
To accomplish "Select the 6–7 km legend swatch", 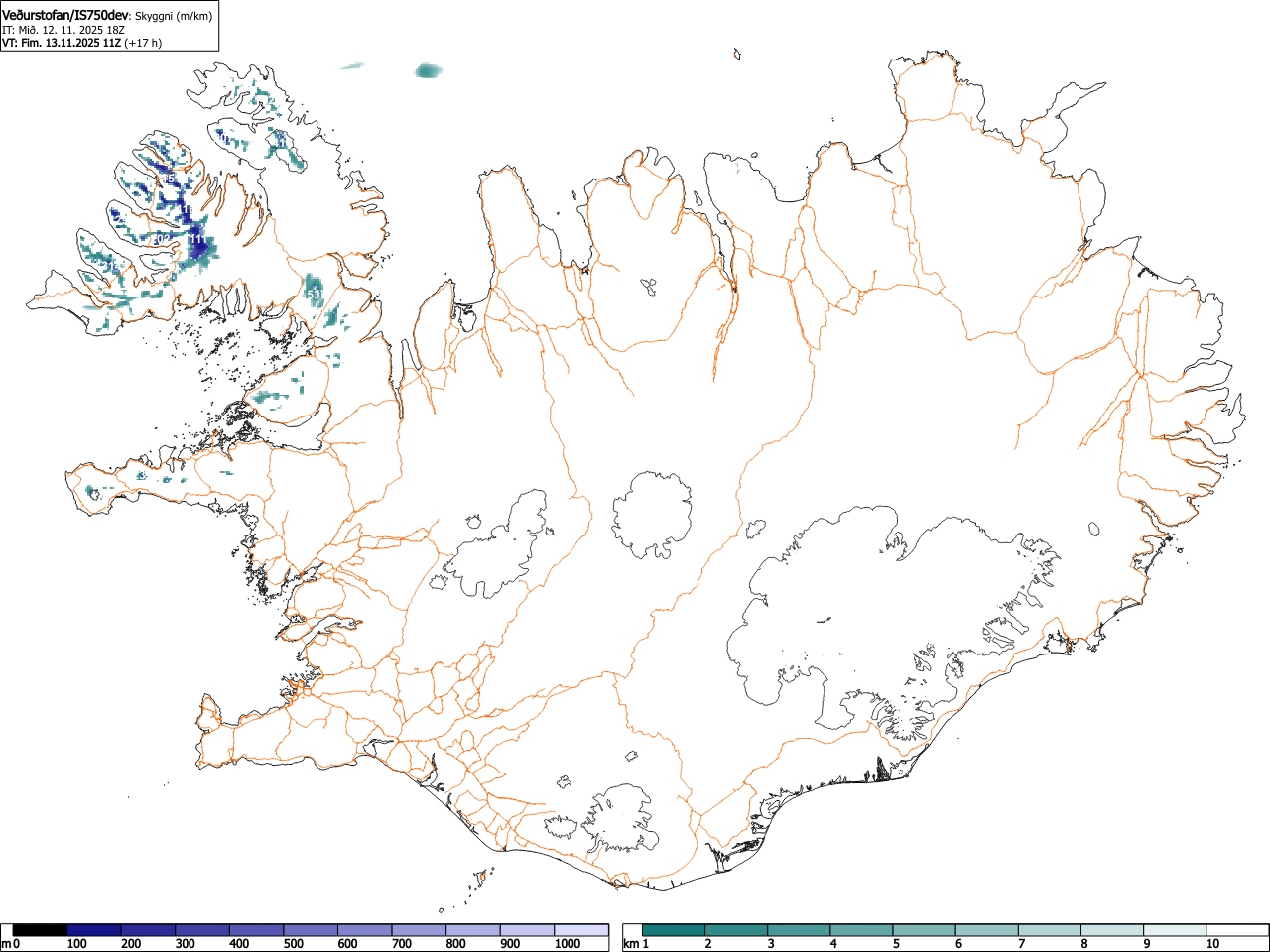I will tap(987, 930).
